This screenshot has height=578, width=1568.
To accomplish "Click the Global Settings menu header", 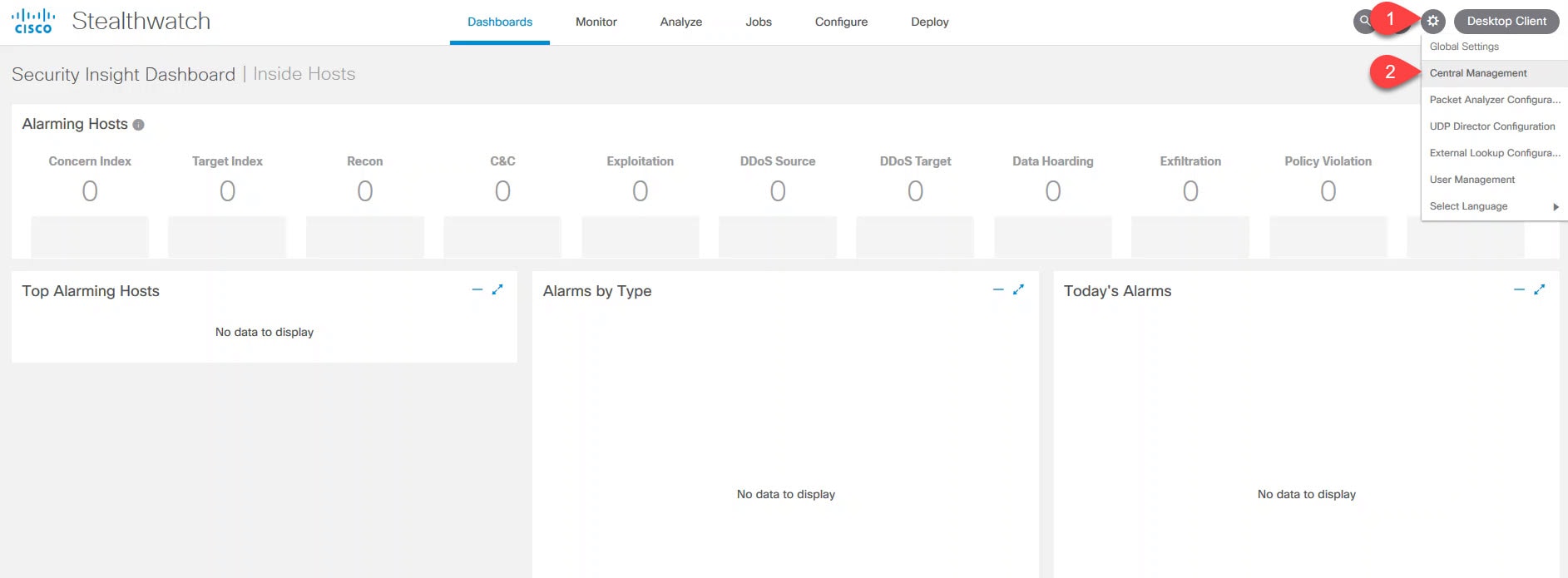I will [x=1464, y=47].
